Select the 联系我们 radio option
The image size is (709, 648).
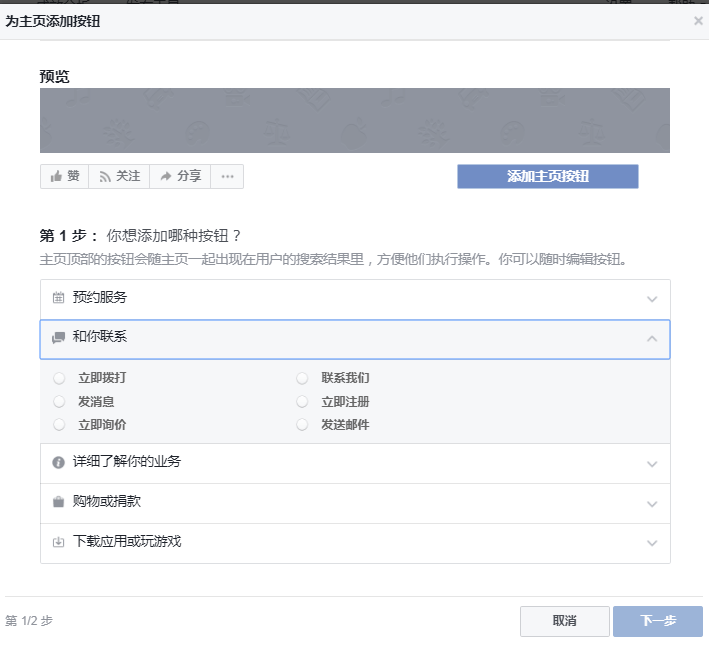(302, 378)
